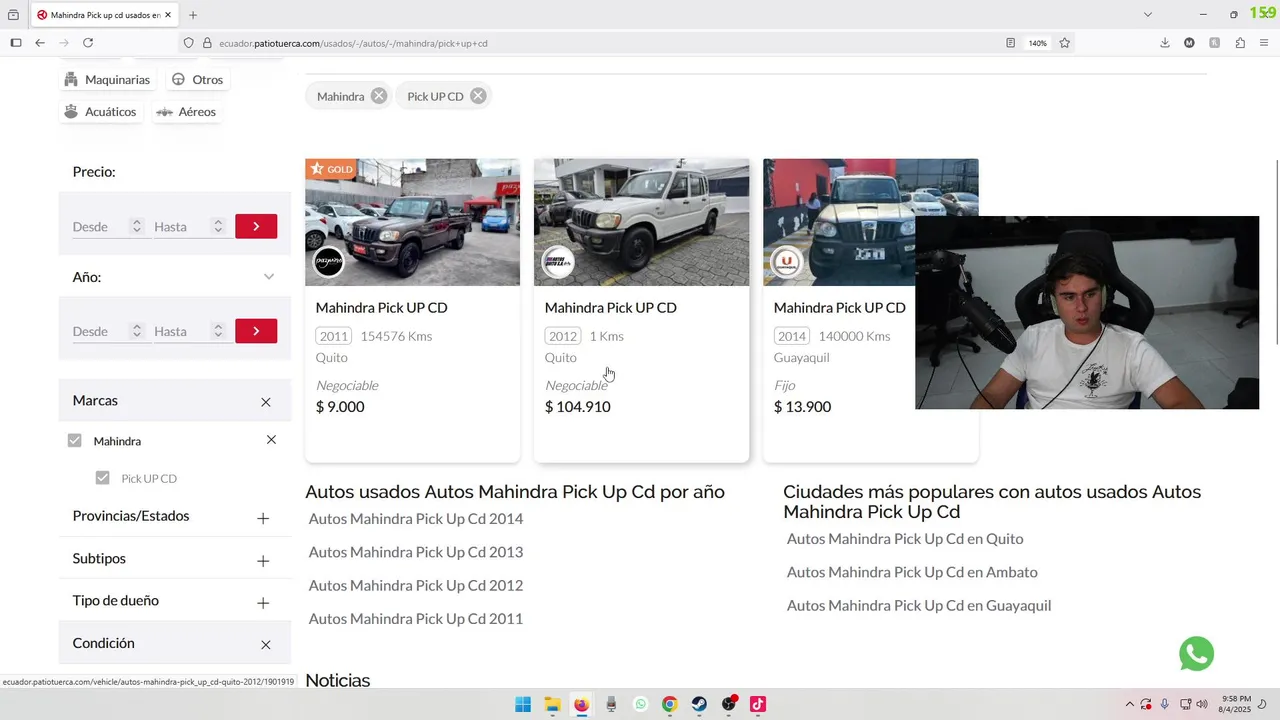Apply the year range with red arrow
The width and height of the screenshot is (1280, 720).
coord(256,331)
